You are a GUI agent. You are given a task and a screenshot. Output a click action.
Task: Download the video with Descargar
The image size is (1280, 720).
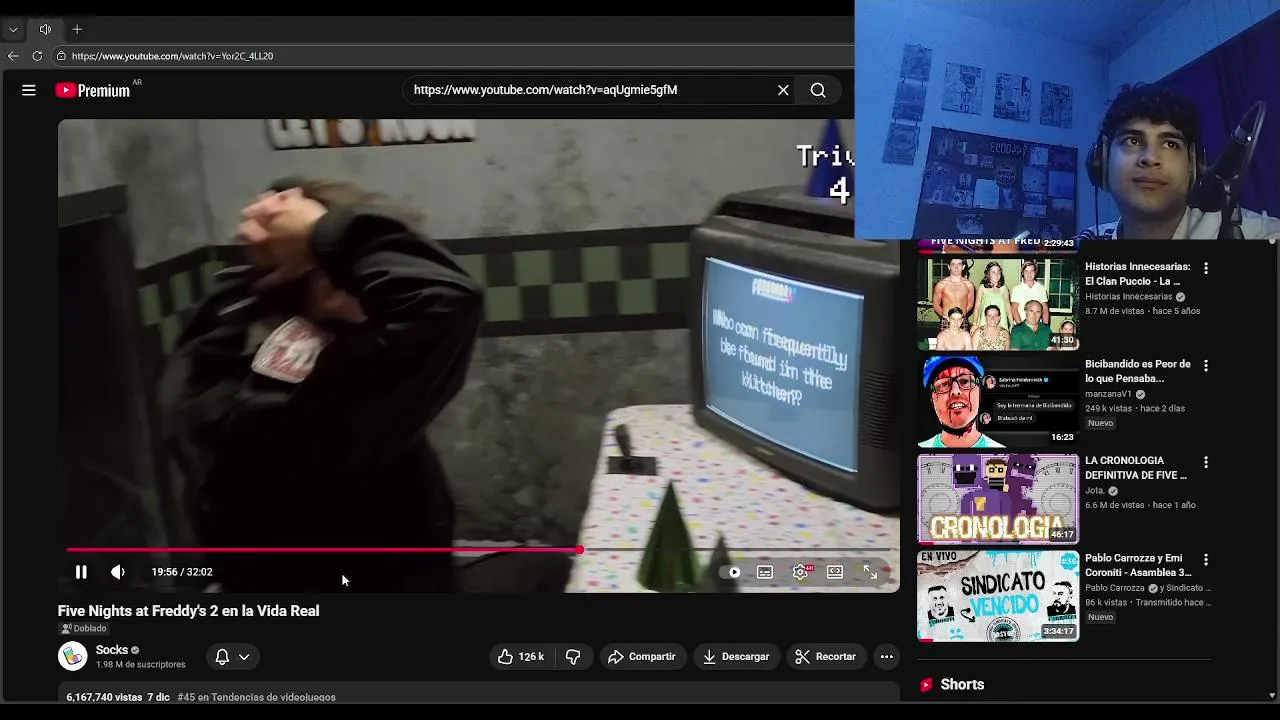tap(736, 656)
